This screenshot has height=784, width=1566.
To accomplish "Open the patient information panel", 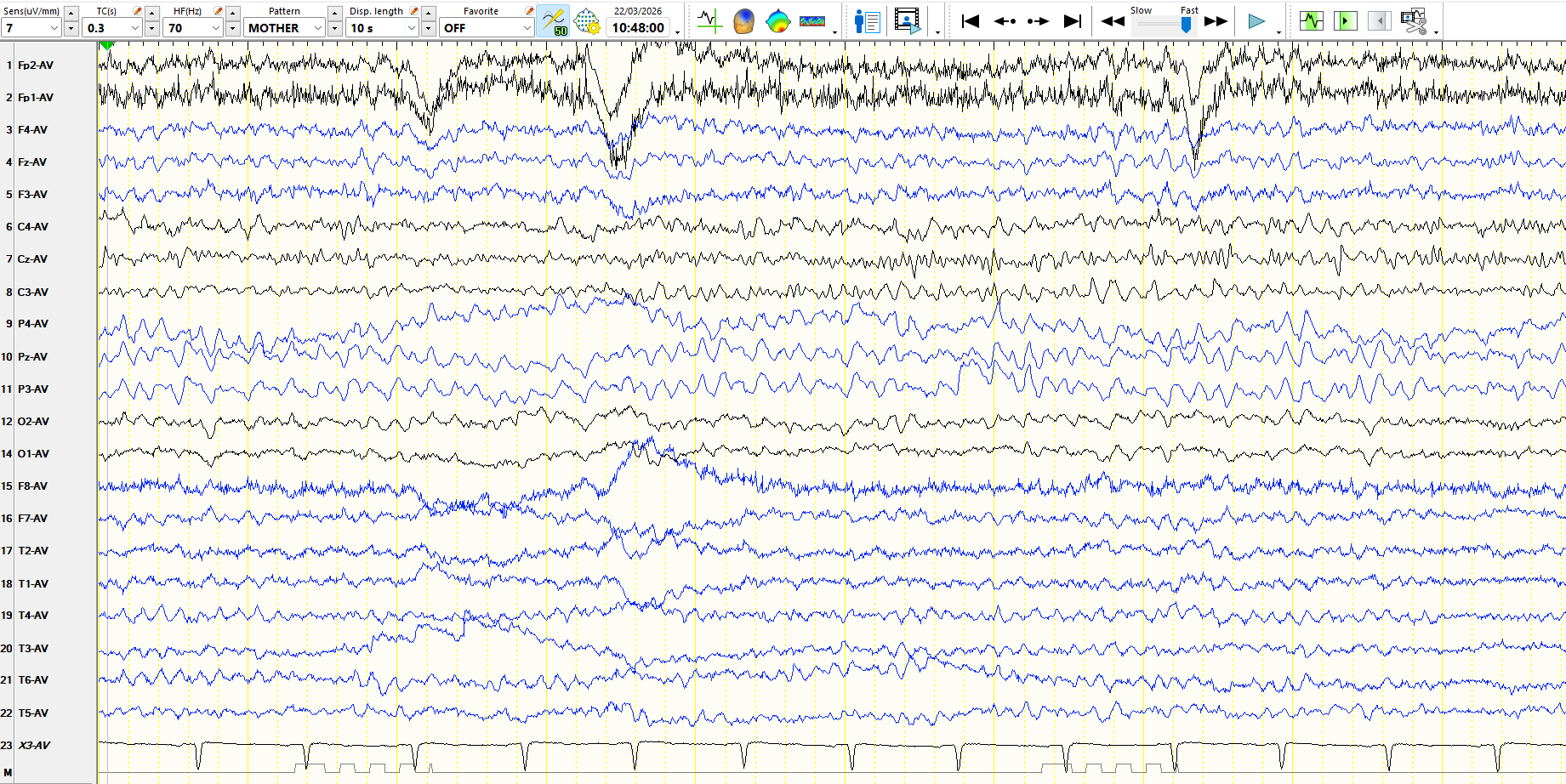I will click(x=867, y=21).
